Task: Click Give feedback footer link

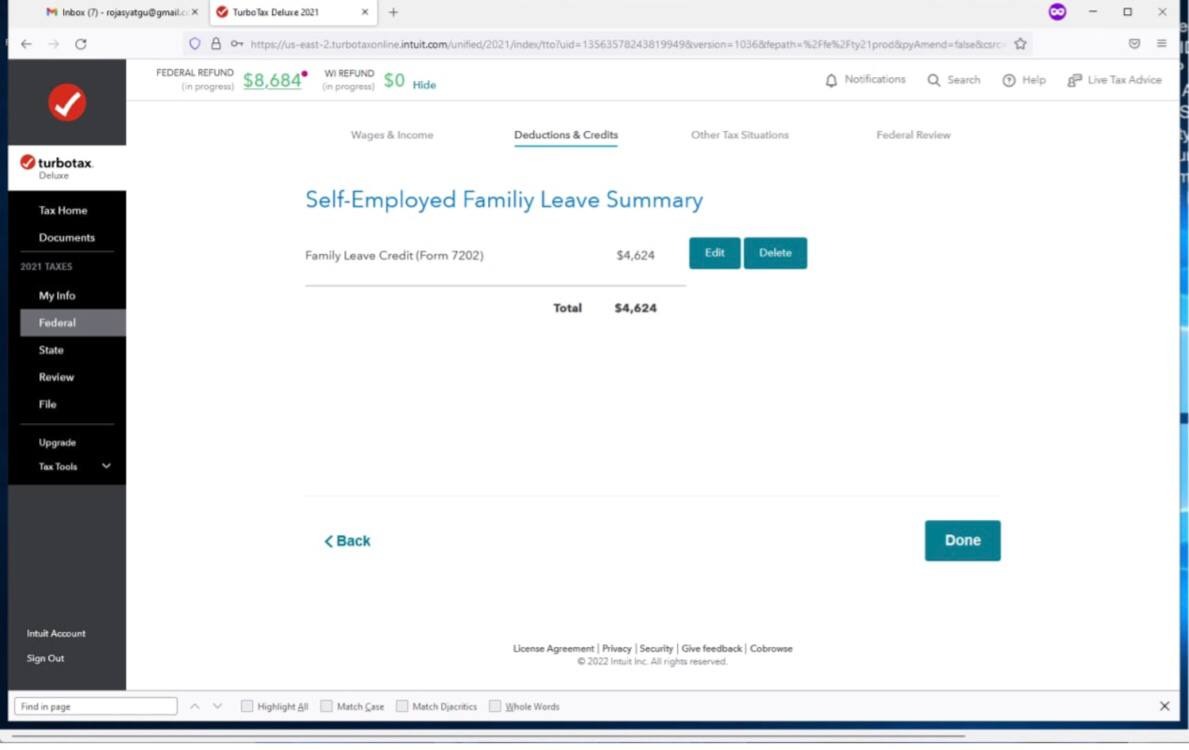Action: tap(711, 648)
